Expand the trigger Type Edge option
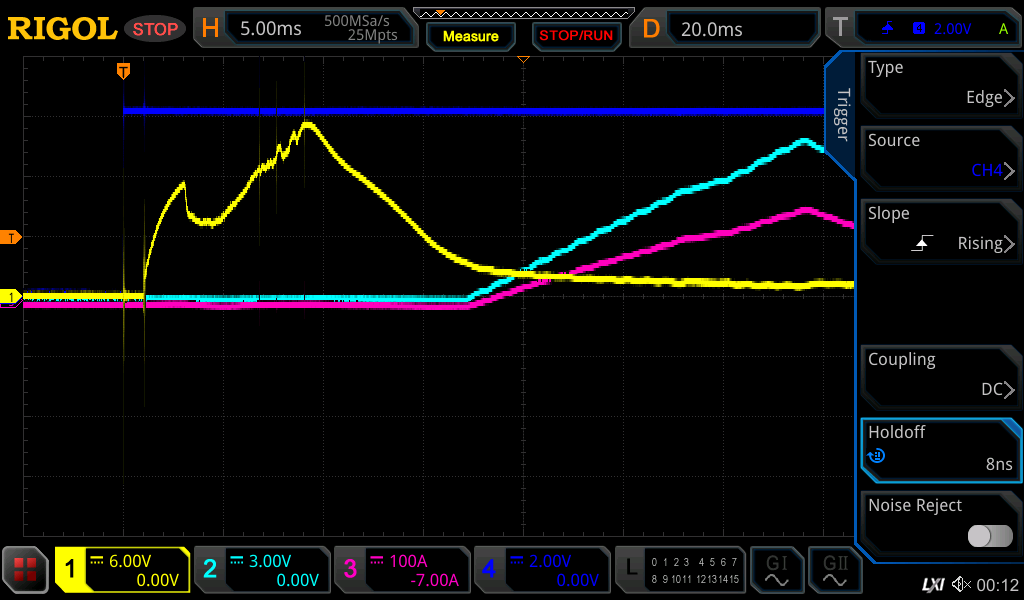Image resolution: width=1024 pixels, height=600 pixels. click(940, 84)
